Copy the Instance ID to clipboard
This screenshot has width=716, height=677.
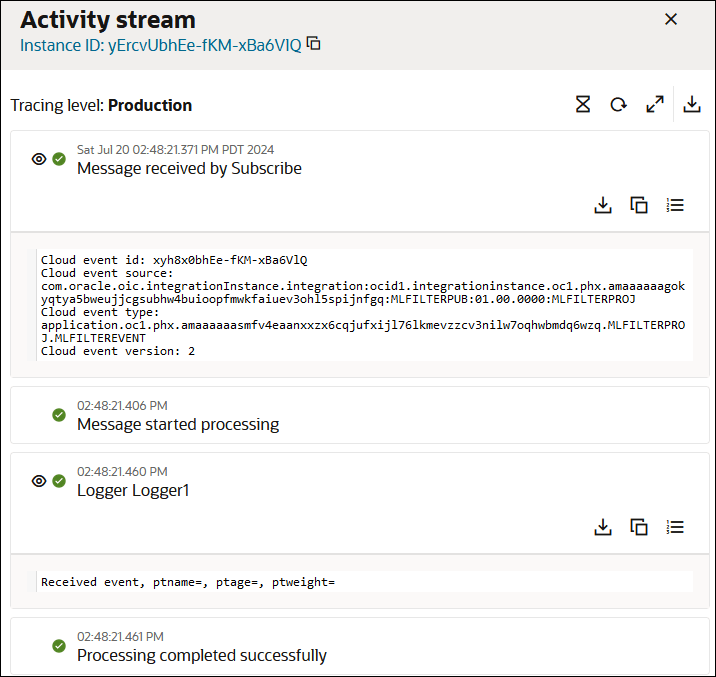[313, 43]
